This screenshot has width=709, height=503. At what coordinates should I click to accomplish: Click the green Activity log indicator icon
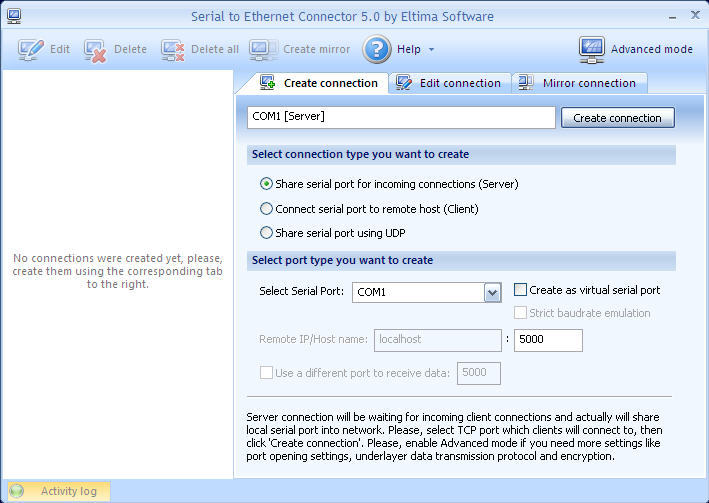pyautogui.click(x=16, y=491)
